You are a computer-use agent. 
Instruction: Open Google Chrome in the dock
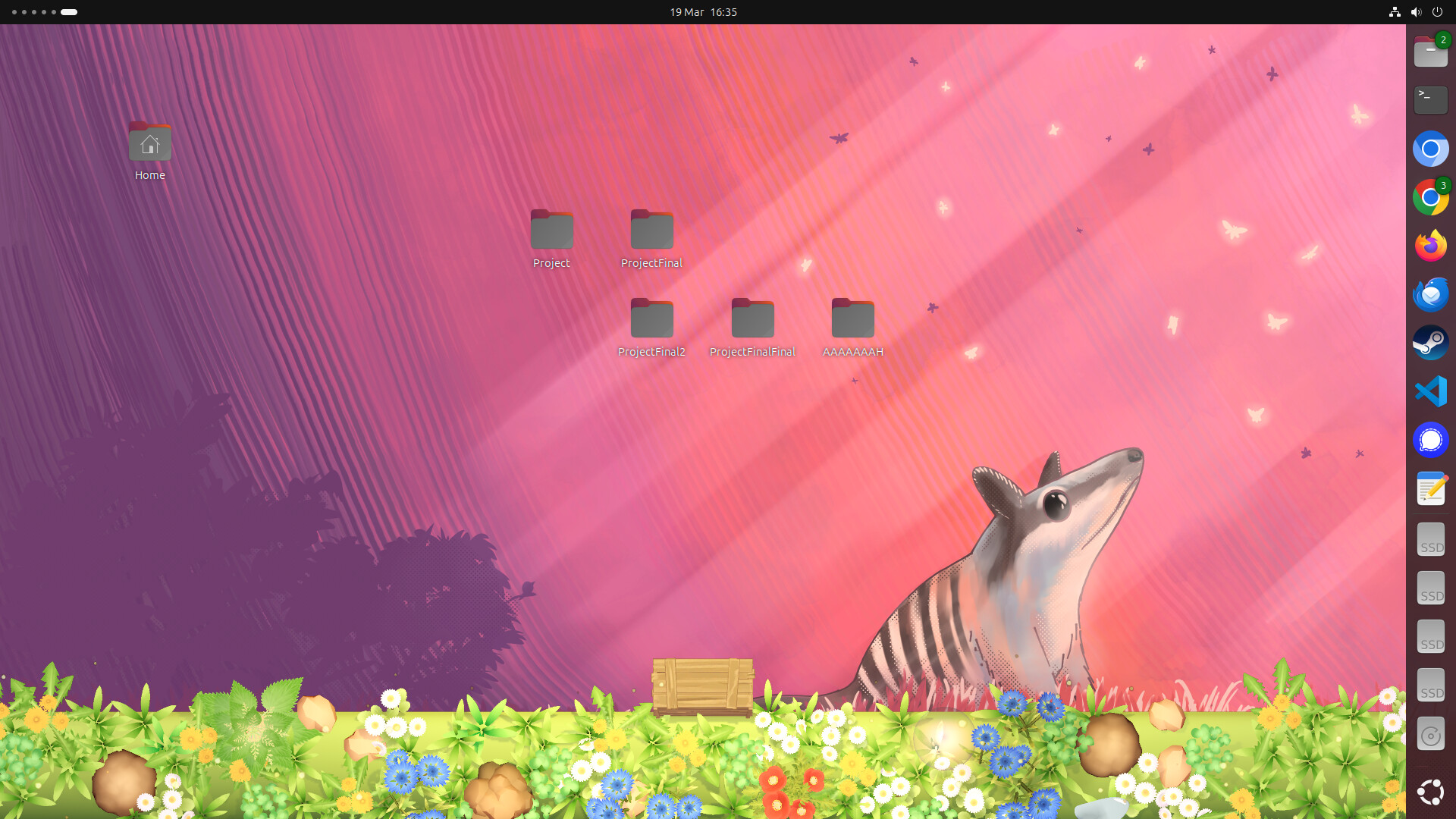1430,197
